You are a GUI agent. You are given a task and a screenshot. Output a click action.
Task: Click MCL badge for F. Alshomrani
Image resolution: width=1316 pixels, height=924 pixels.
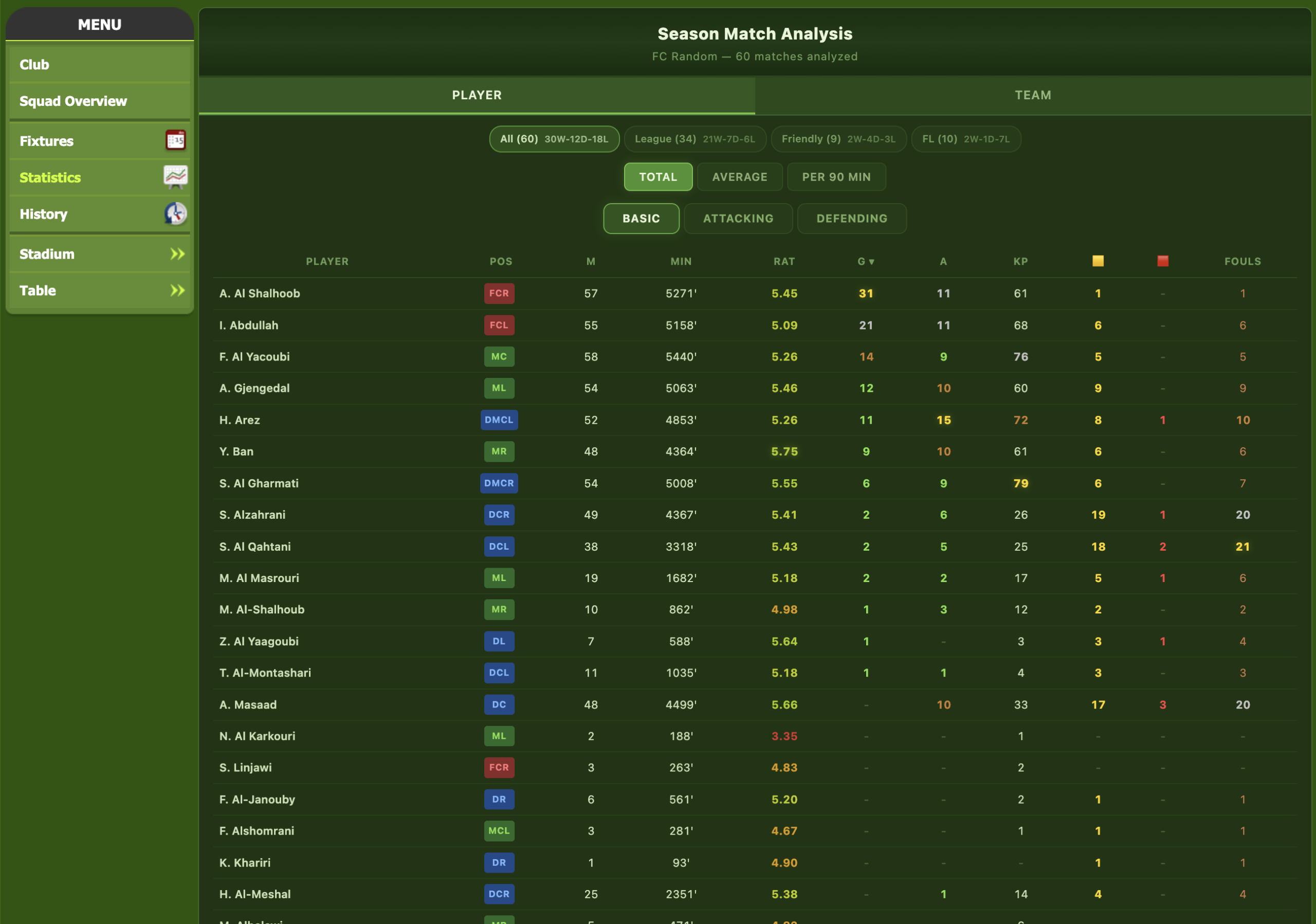(x=499, y=830)
